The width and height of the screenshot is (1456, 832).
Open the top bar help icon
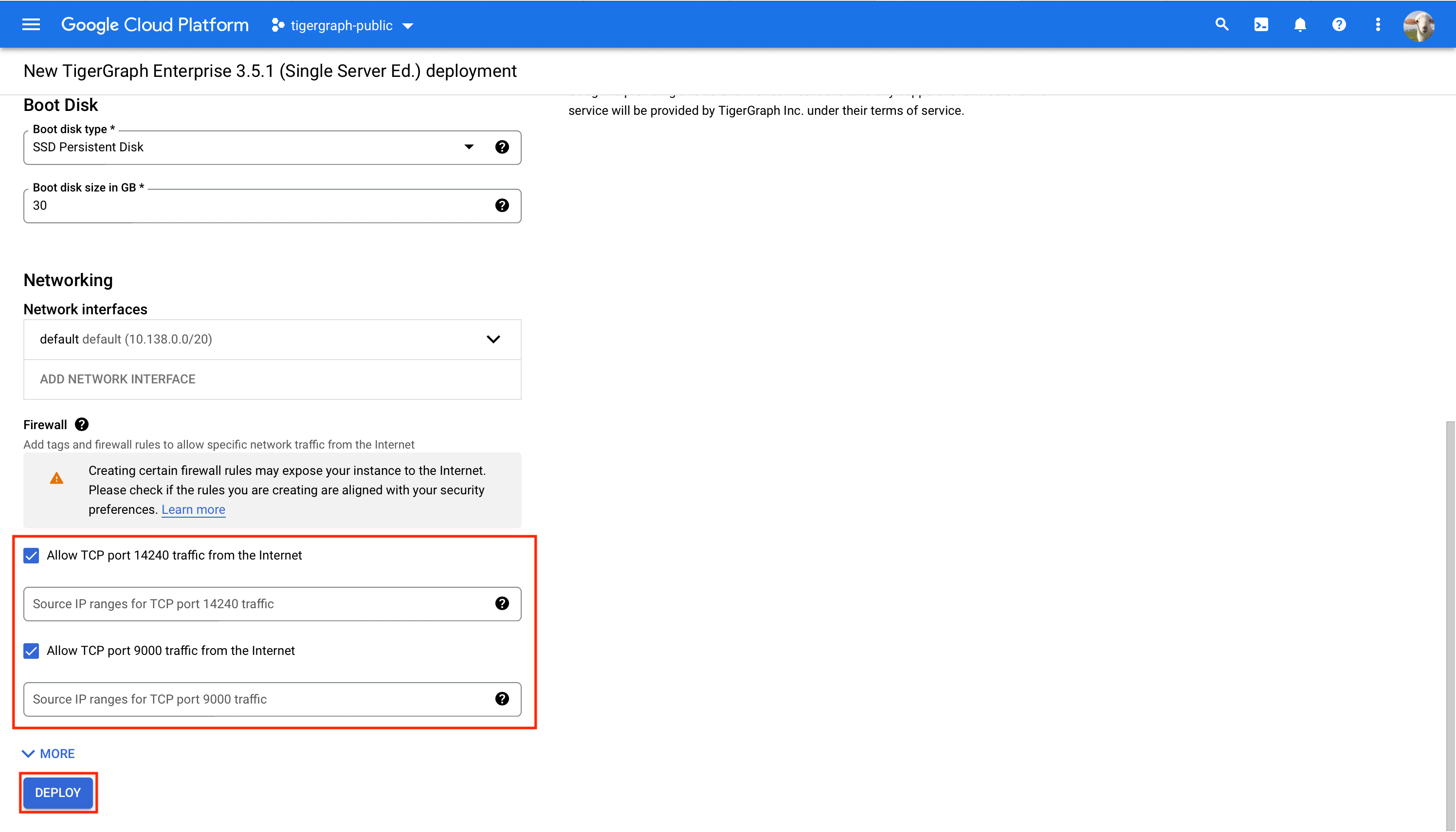pyautogui.click(x=1339, y=25)
